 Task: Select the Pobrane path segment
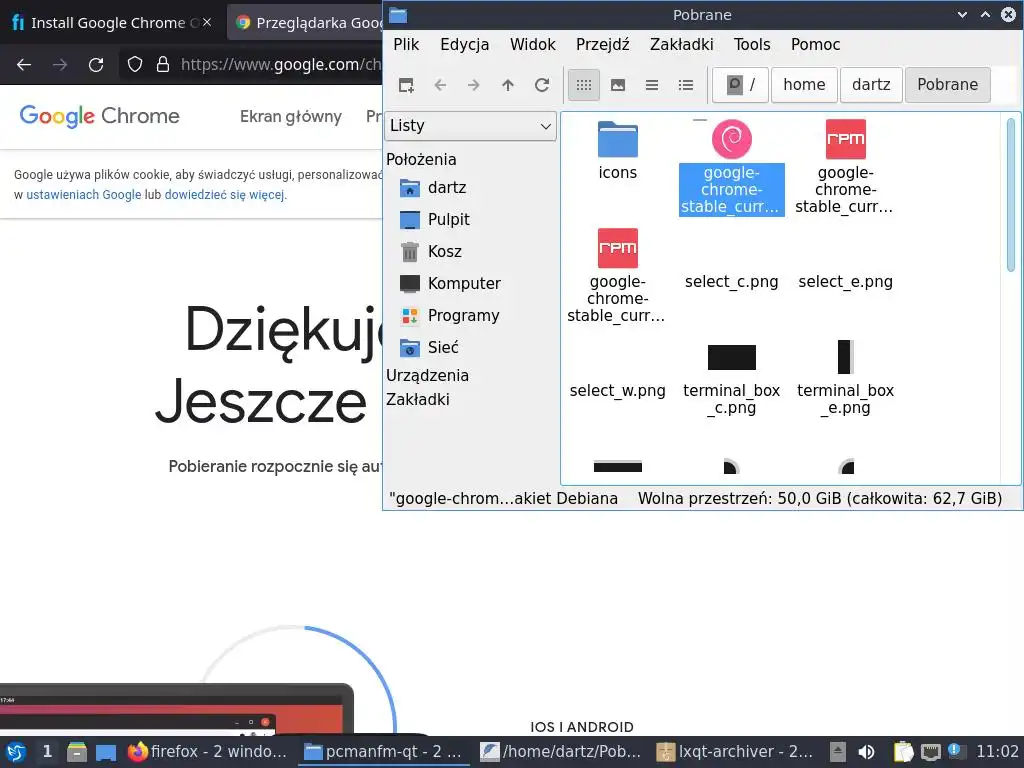pyautogui.click(x=948, y=85)
